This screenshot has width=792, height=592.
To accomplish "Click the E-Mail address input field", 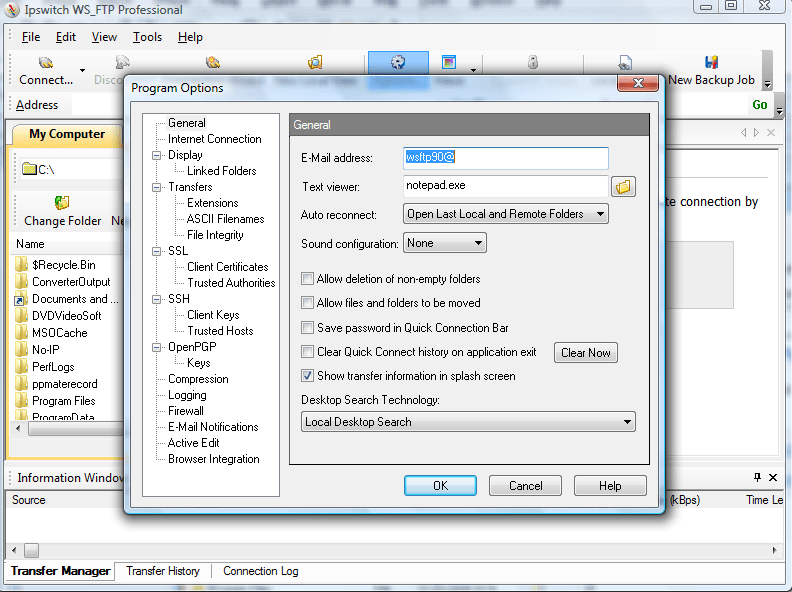I will [506, 158].
